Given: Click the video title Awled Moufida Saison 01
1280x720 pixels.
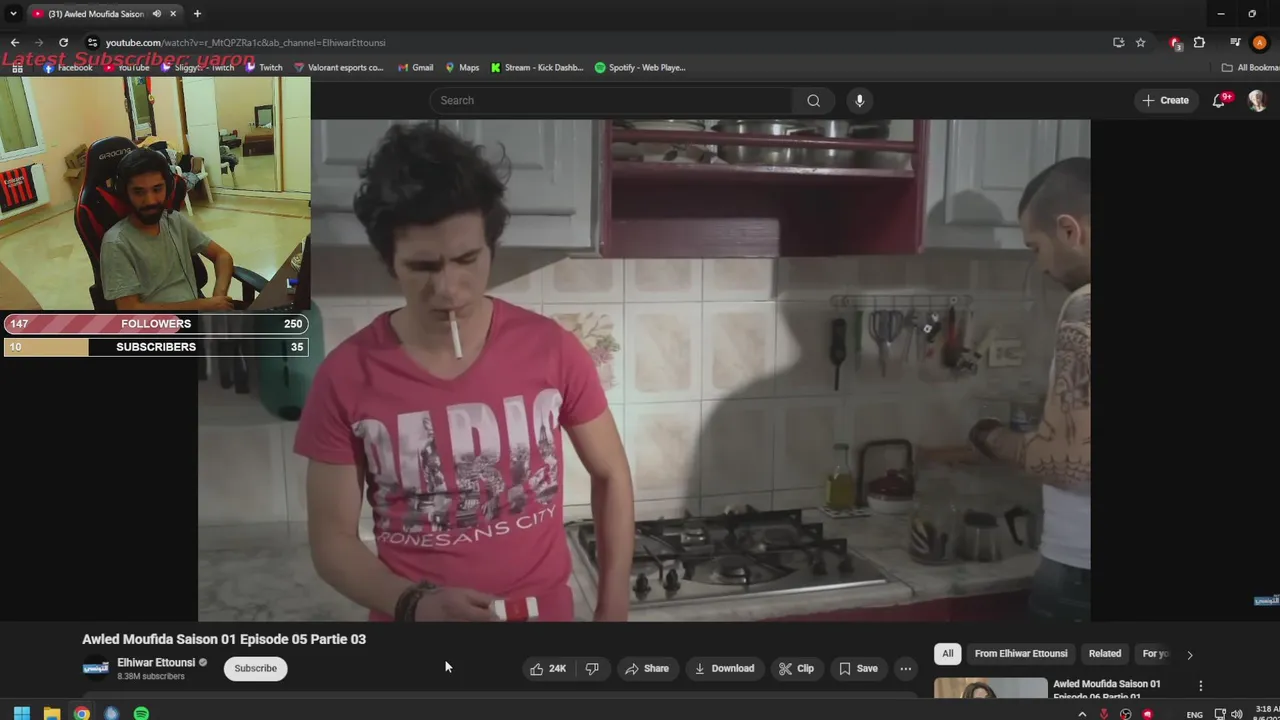Looking at the screenshot, I should coord(224,639).
